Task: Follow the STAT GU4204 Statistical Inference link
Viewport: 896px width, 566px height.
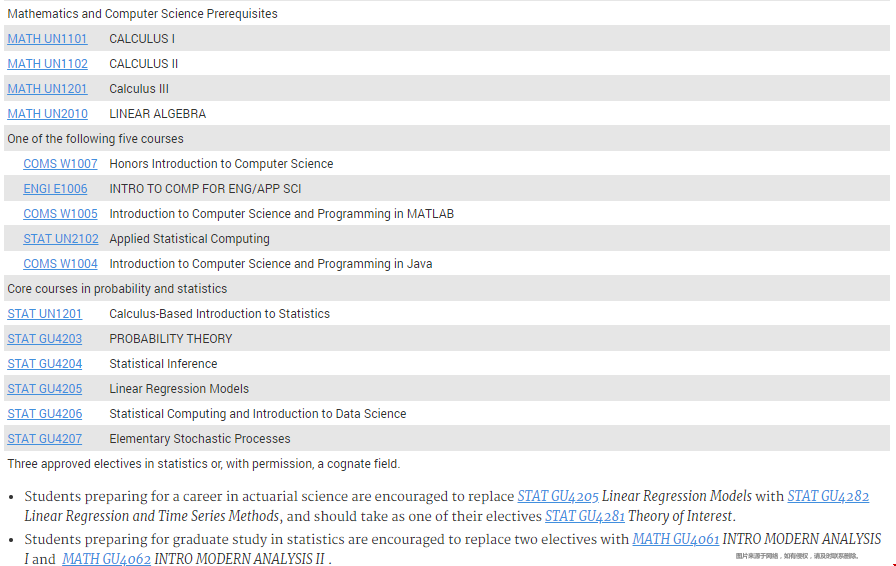Action: (x=45, y=364)
